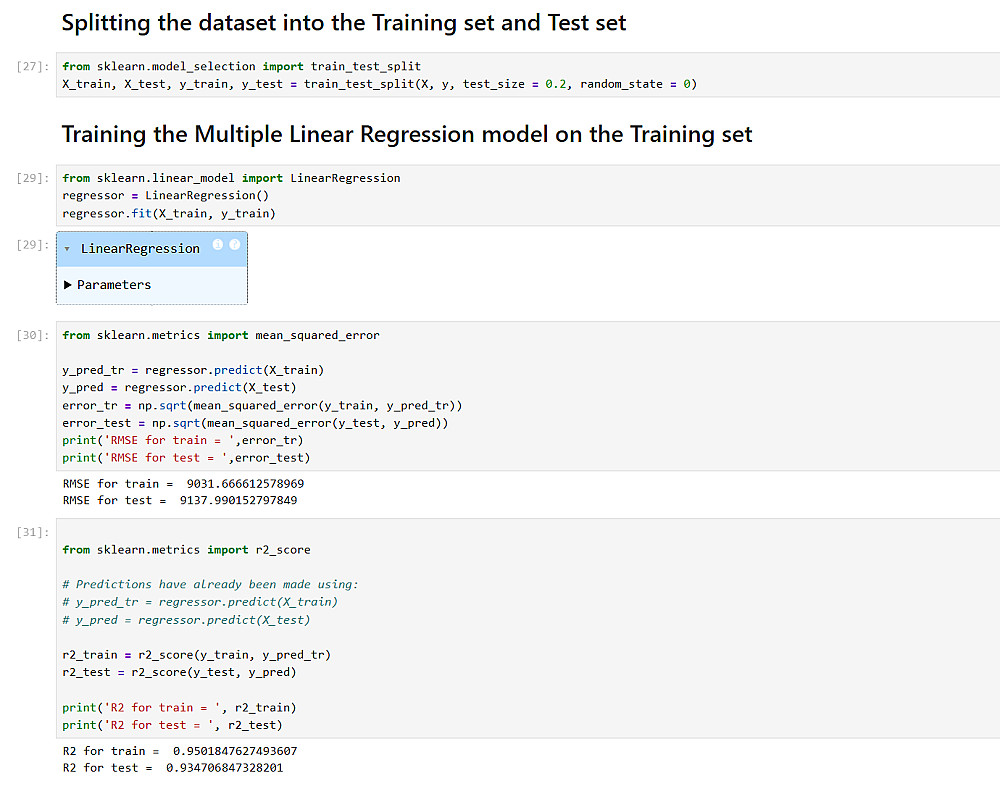
Task: Click the LinearRegression estimator name label
Action: coord(140,249)
